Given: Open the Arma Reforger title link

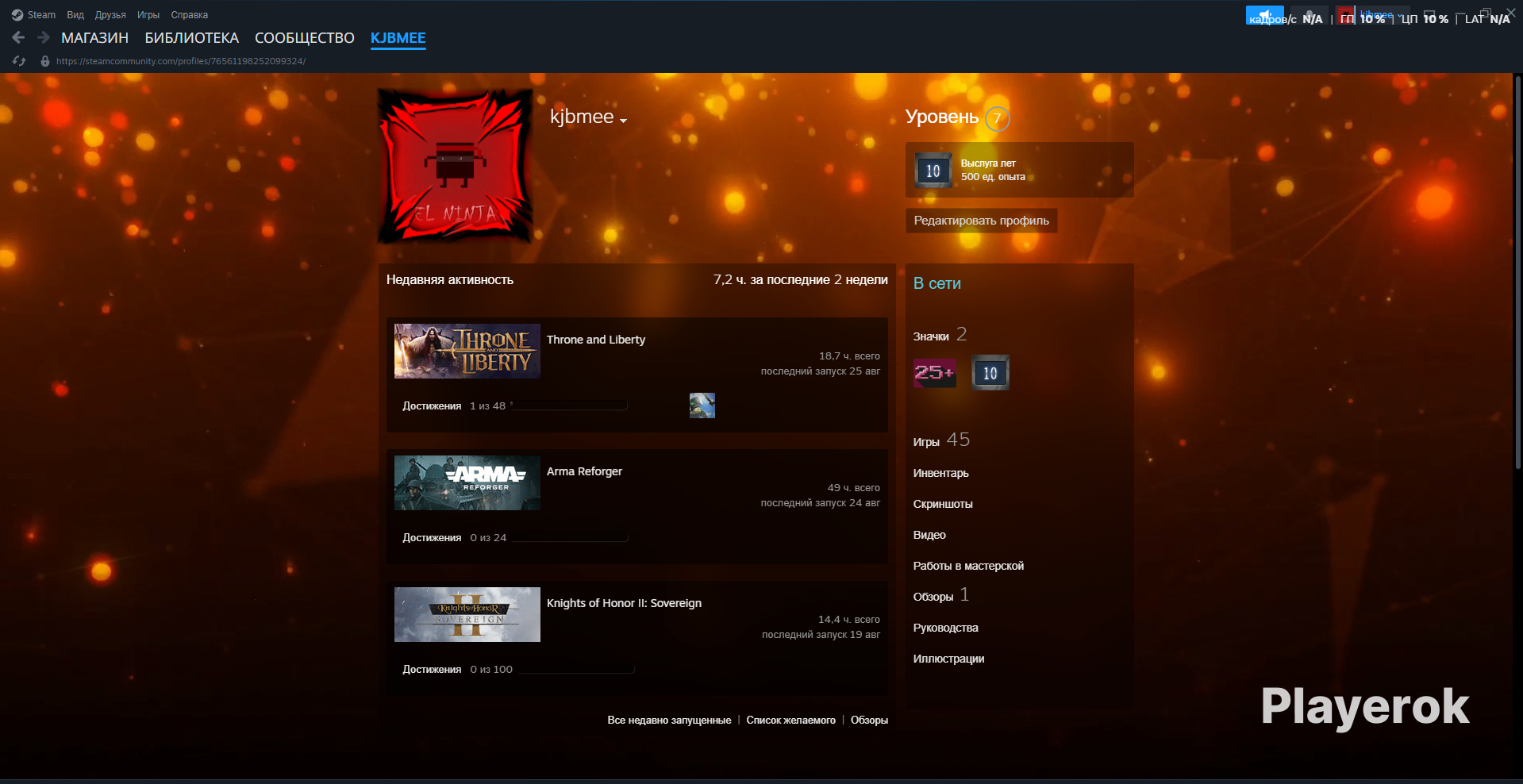Looking at the screenshot, I should coord(584,471).
